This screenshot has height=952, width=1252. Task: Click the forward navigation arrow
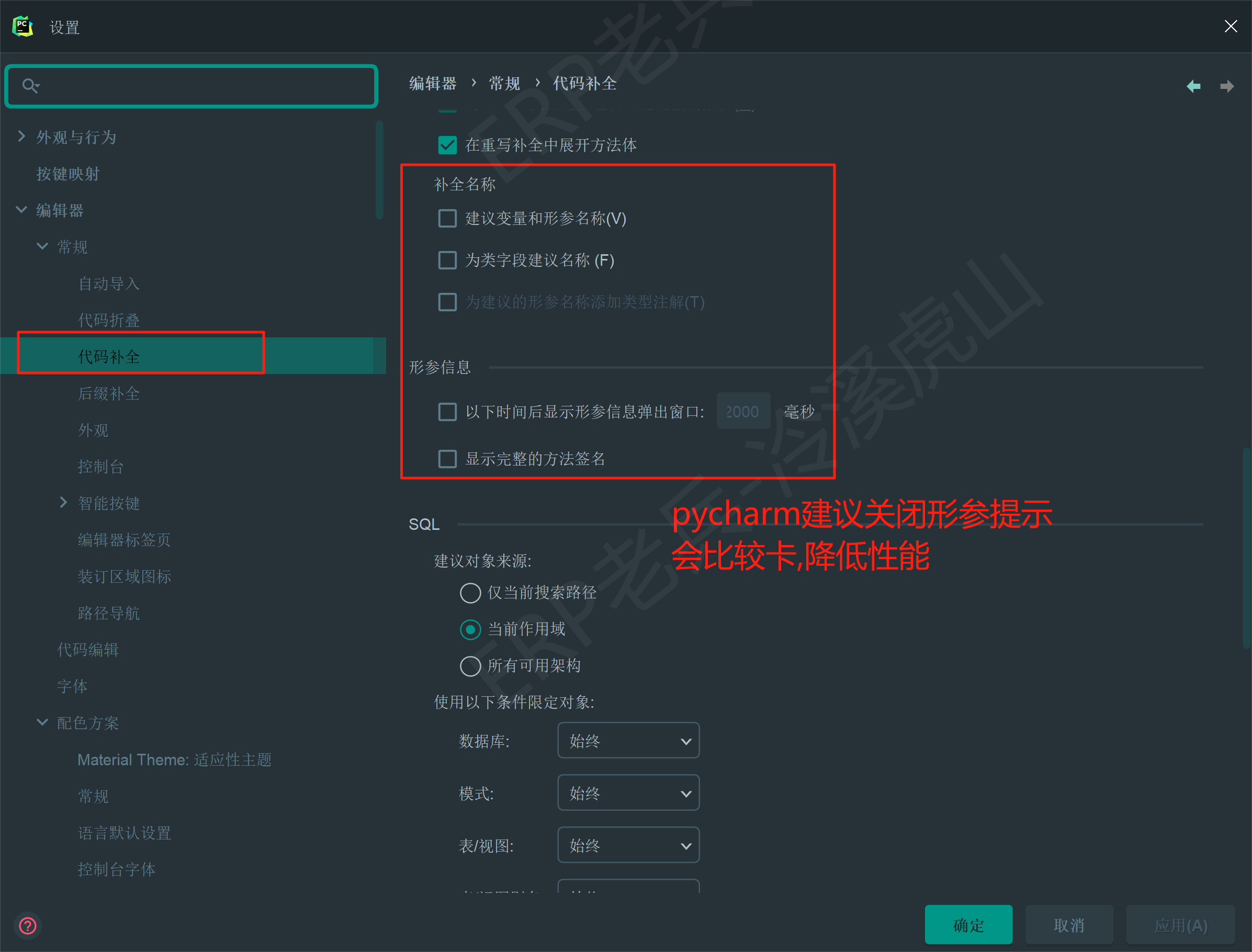(x=1226, y=86)
